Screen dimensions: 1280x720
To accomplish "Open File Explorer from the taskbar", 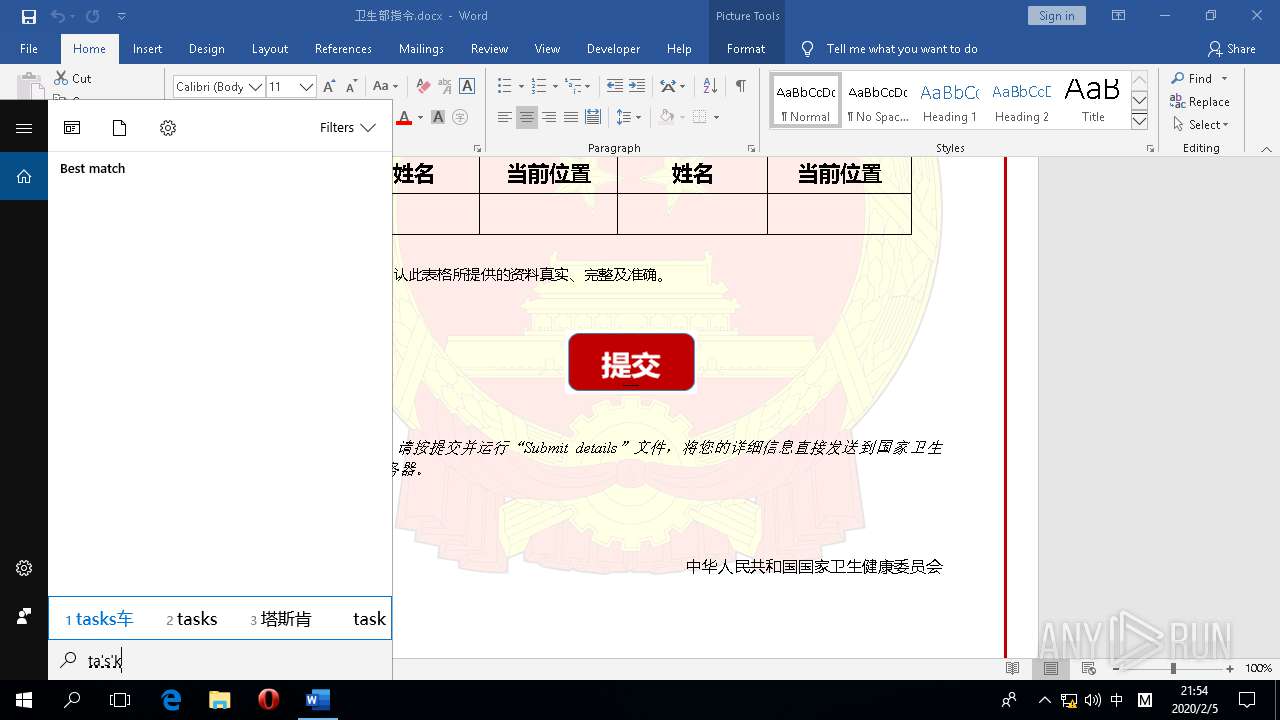I will (220, 700).
